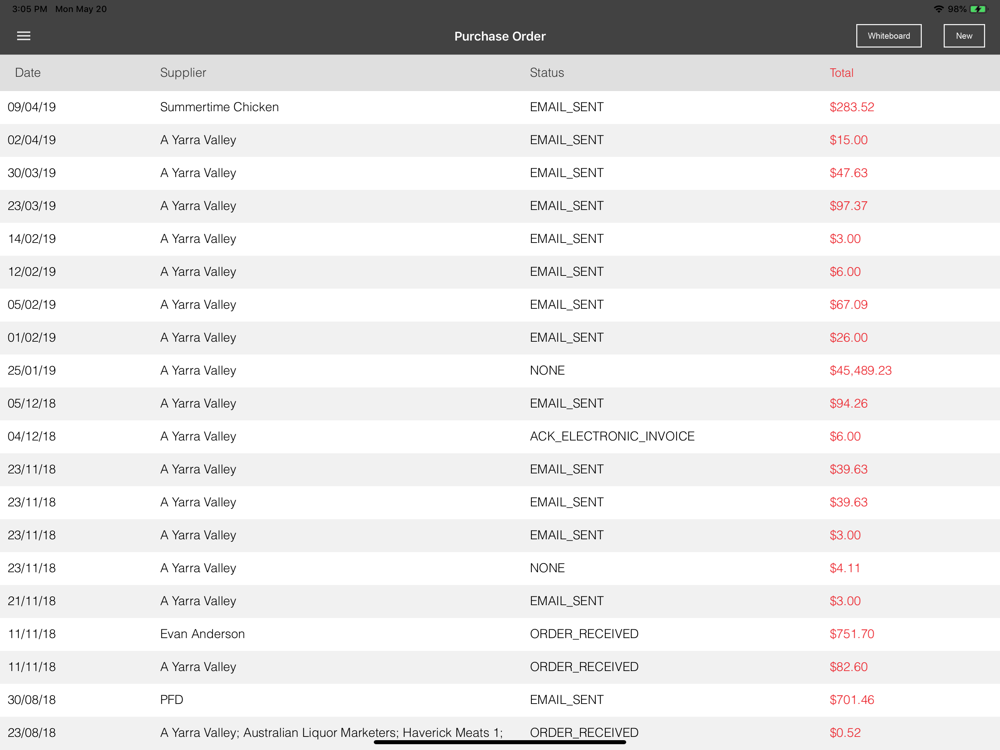Image resolution: width=1000 pixels, height=750 pixels.
Task: Check the Wi-Fi status icon
Action: click(938, 9)
